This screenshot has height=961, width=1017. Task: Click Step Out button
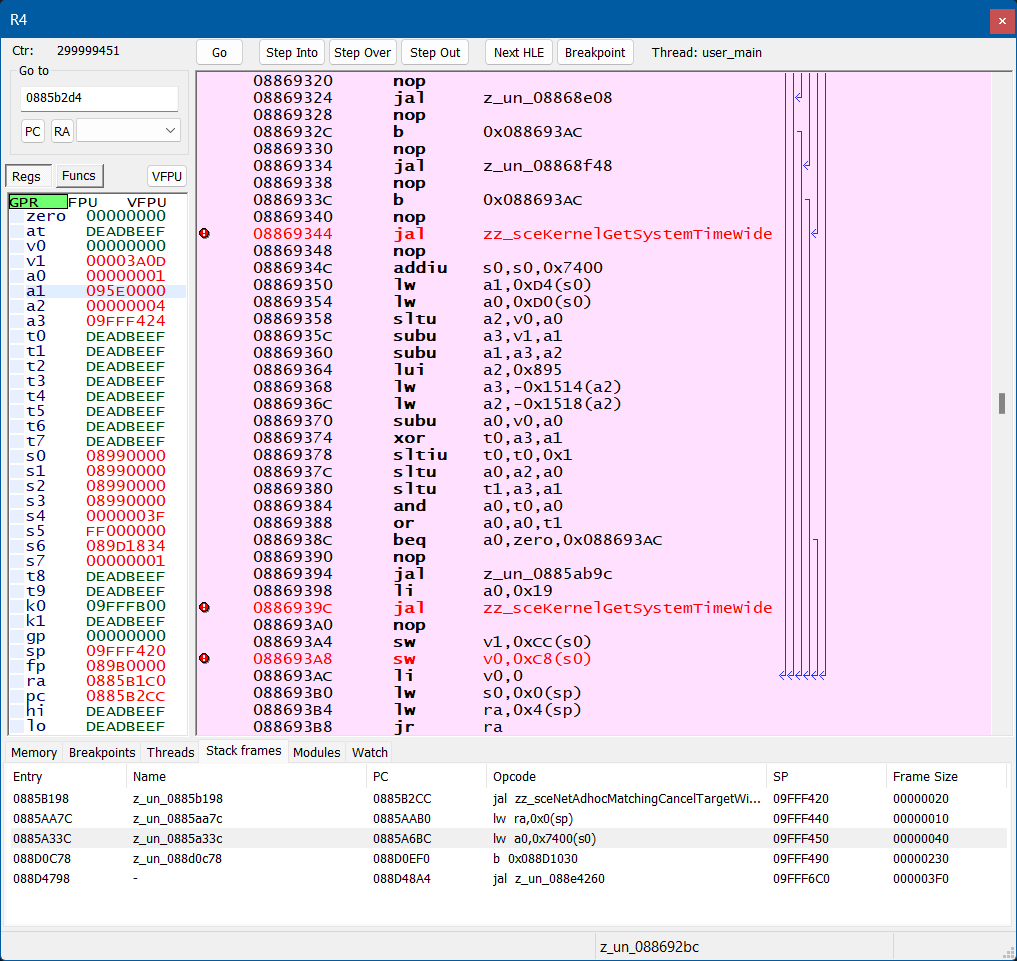click(x=435, y=53)
